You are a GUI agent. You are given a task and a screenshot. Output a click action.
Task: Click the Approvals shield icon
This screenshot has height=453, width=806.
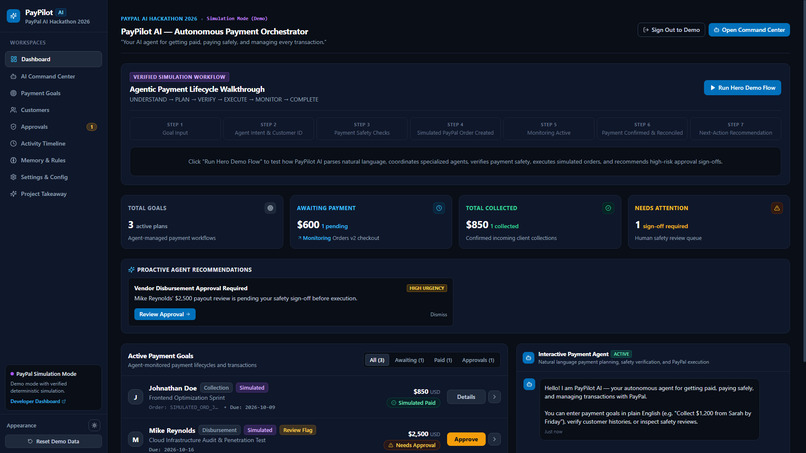13,126
